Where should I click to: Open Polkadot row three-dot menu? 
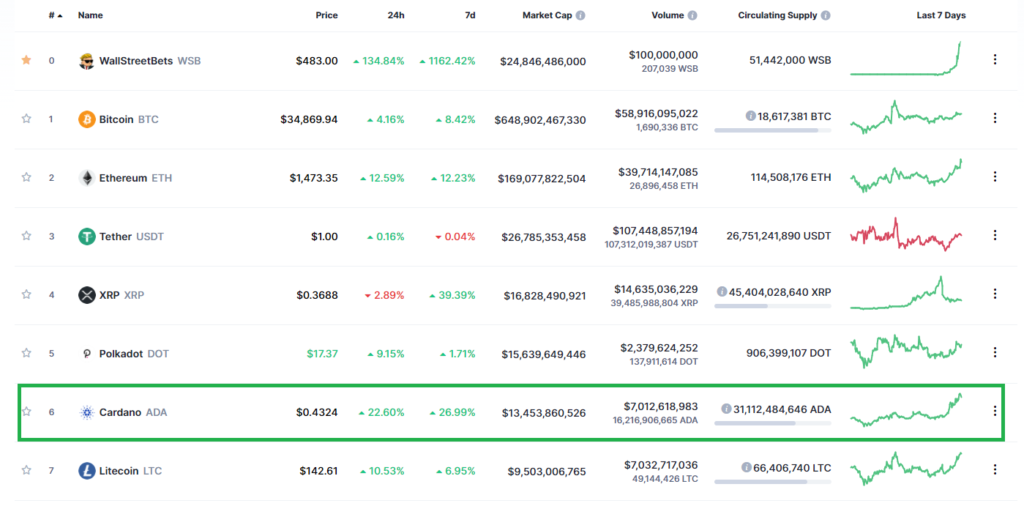995,352
